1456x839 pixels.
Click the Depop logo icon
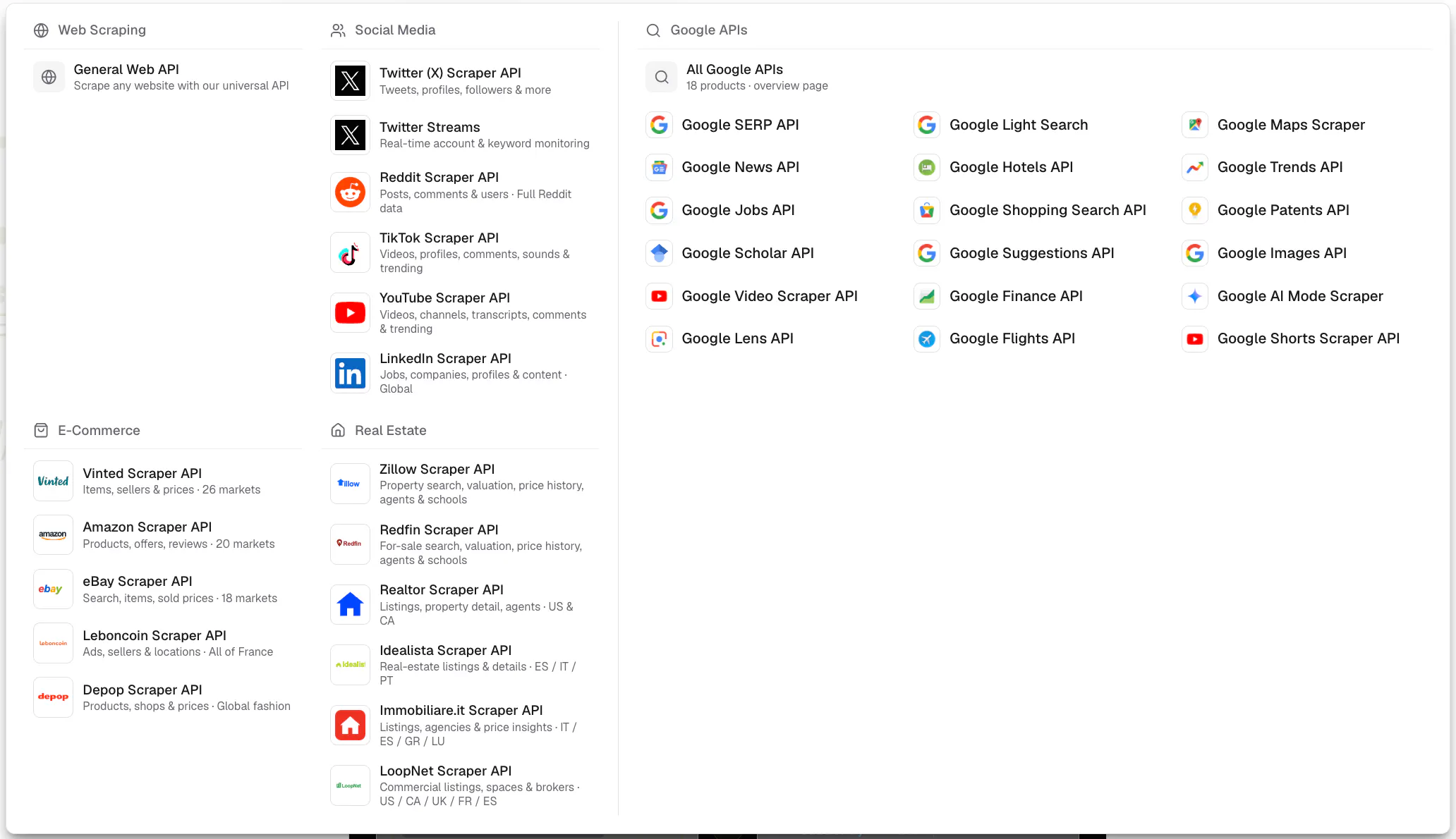pyautogui.click(x=53, y=697)
